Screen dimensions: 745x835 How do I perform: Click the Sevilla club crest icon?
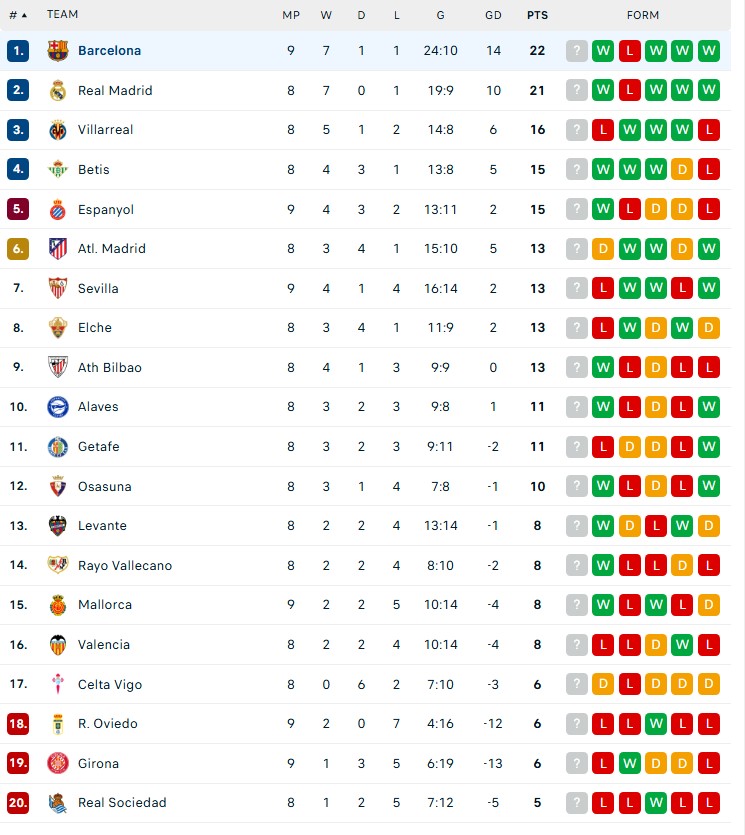[58, 288]
